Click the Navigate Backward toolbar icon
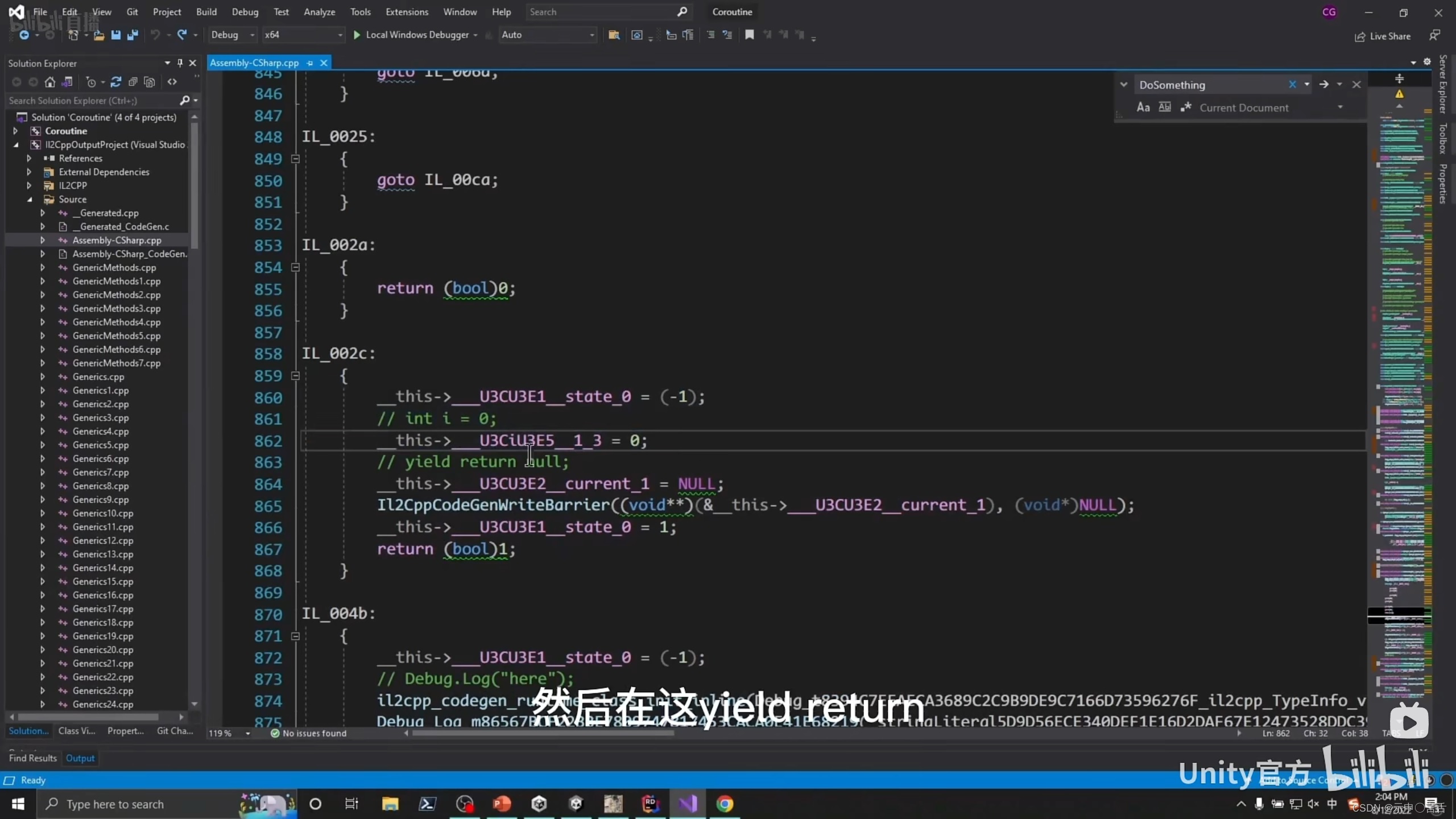 click(x=24, y=35)
